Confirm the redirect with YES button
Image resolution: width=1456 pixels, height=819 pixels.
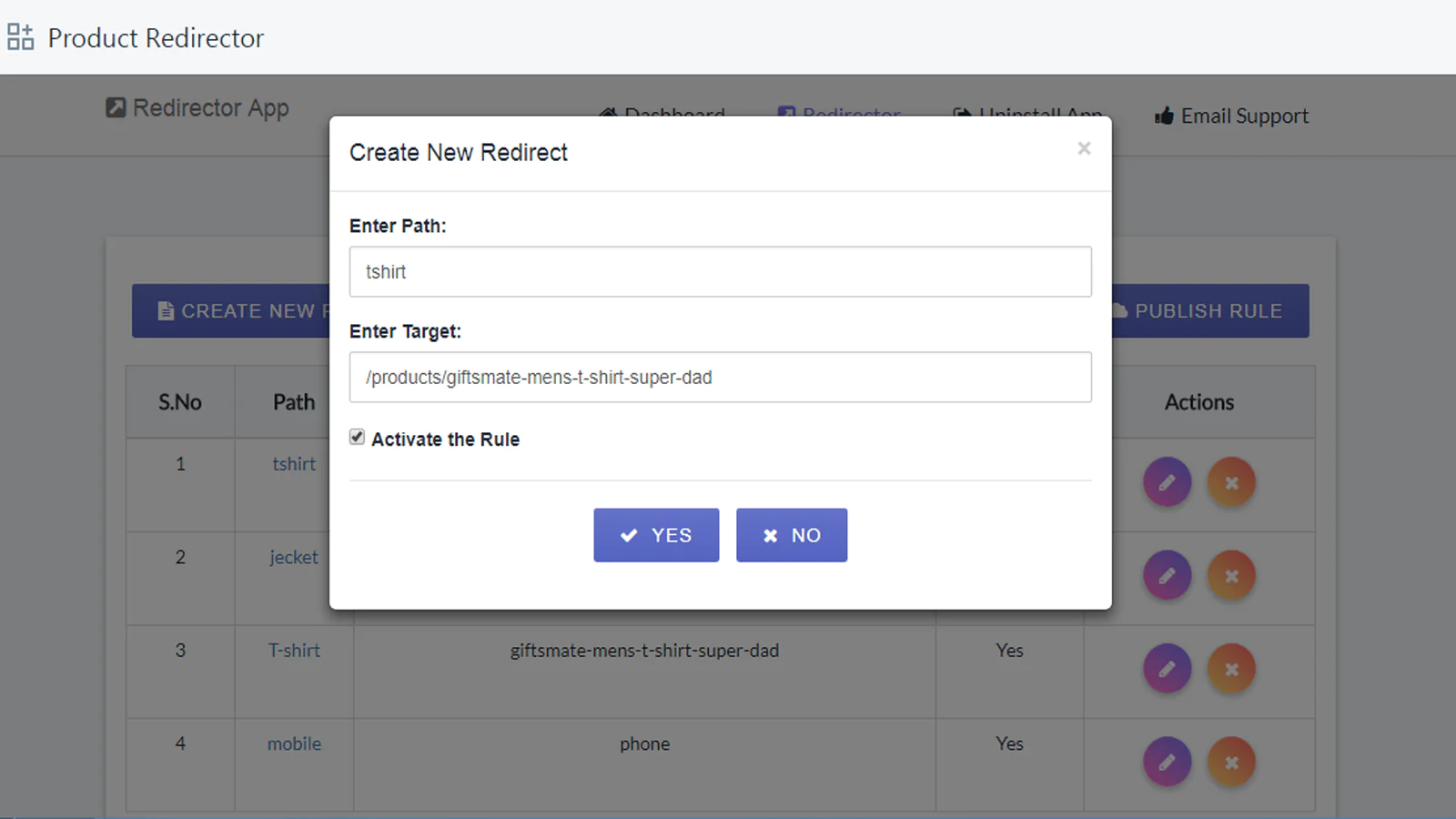click(656, 535)
